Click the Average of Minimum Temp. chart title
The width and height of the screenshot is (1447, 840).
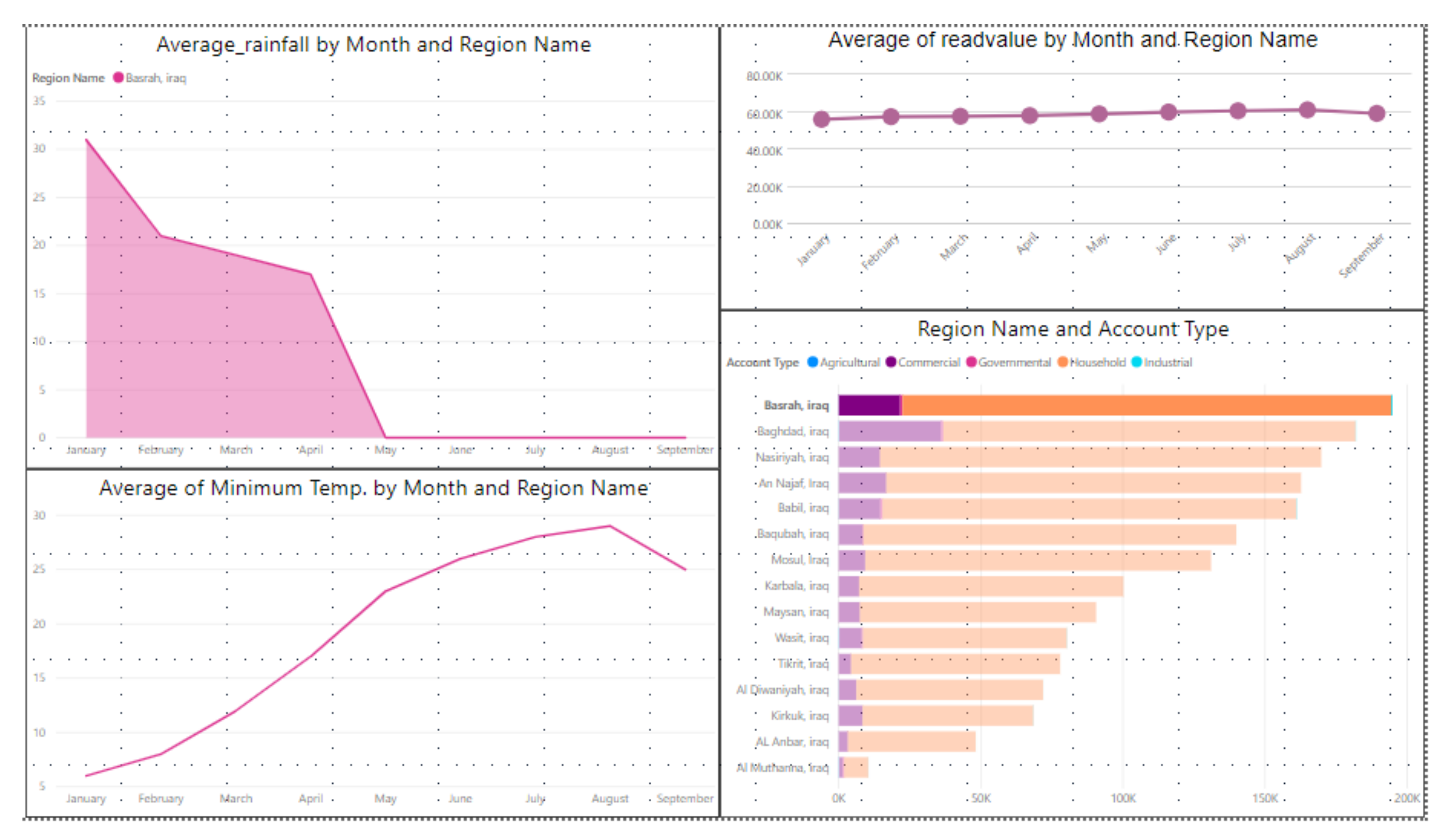pyautogui.click(x=373, y=488)
